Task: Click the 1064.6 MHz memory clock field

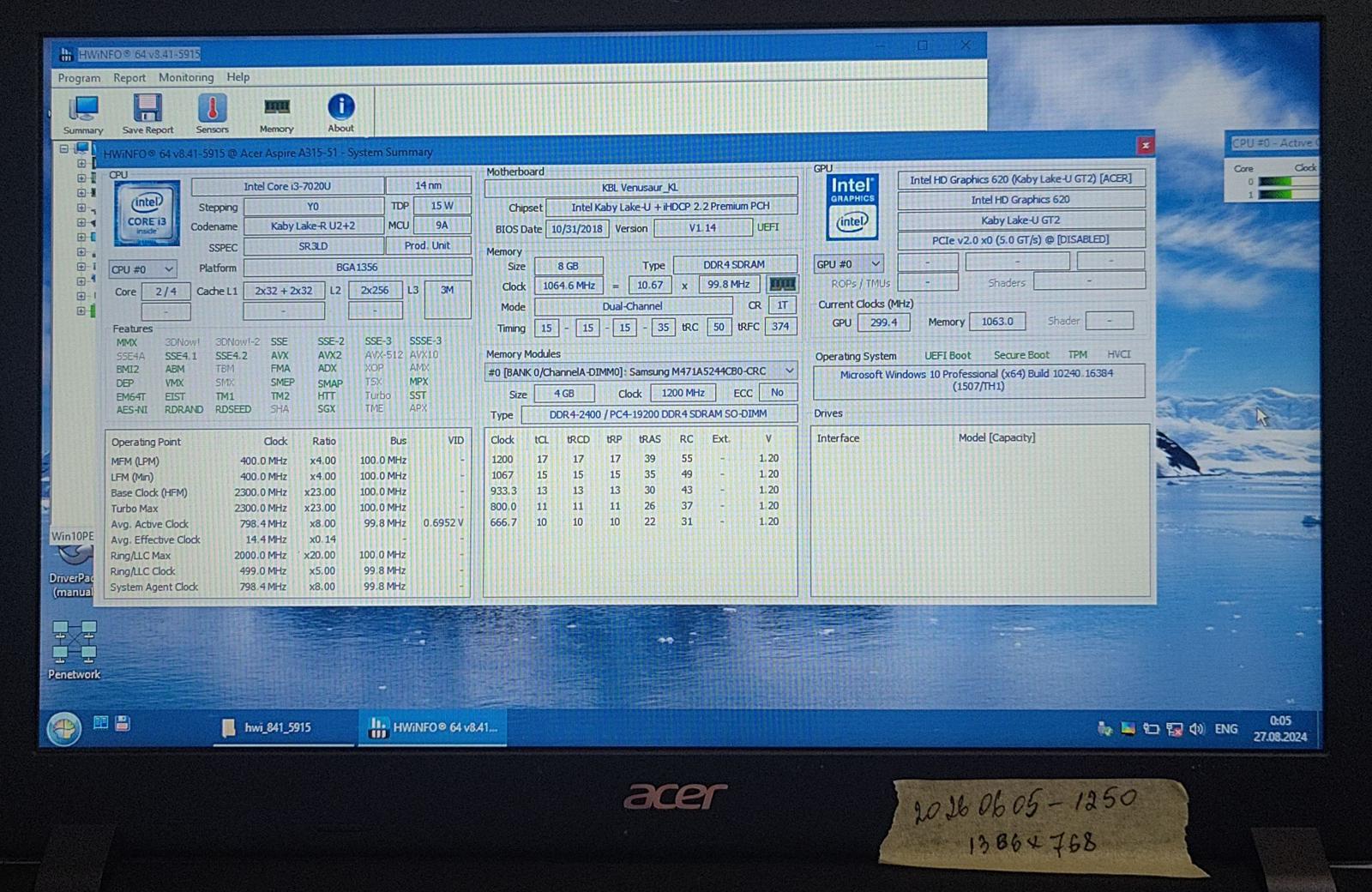Action: [x=569, y=286]
